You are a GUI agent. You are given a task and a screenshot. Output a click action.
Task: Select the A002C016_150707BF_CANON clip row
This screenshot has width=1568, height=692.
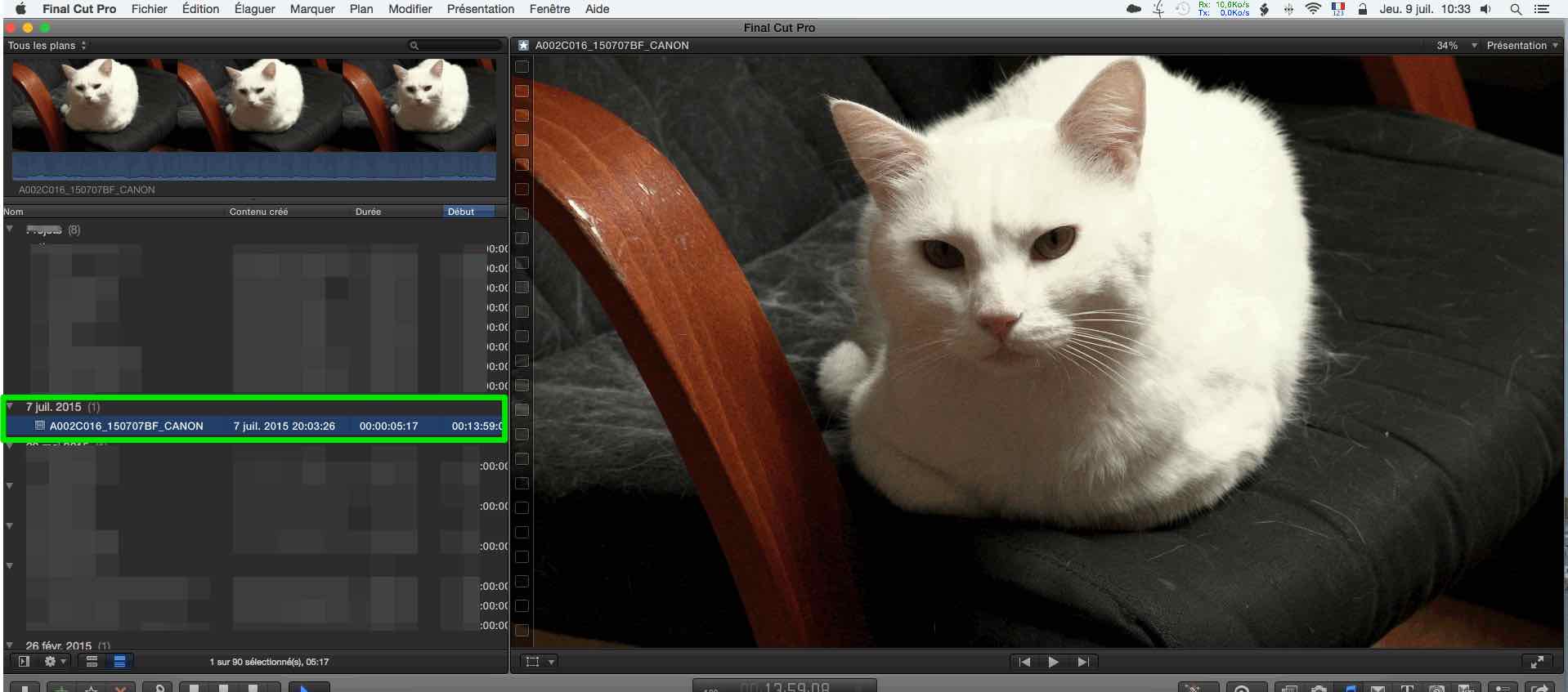[x=255, y=426]
